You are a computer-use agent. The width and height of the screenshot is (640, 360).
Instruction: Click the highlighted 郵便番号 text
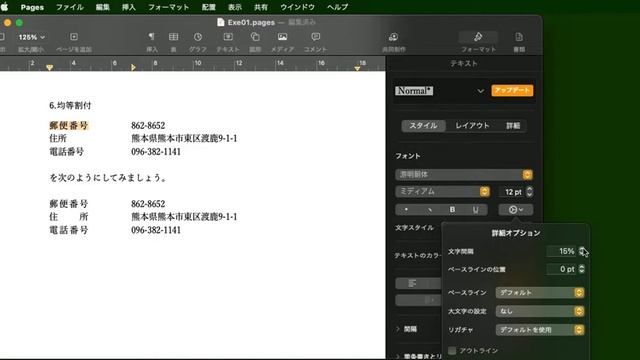[69, 125]
